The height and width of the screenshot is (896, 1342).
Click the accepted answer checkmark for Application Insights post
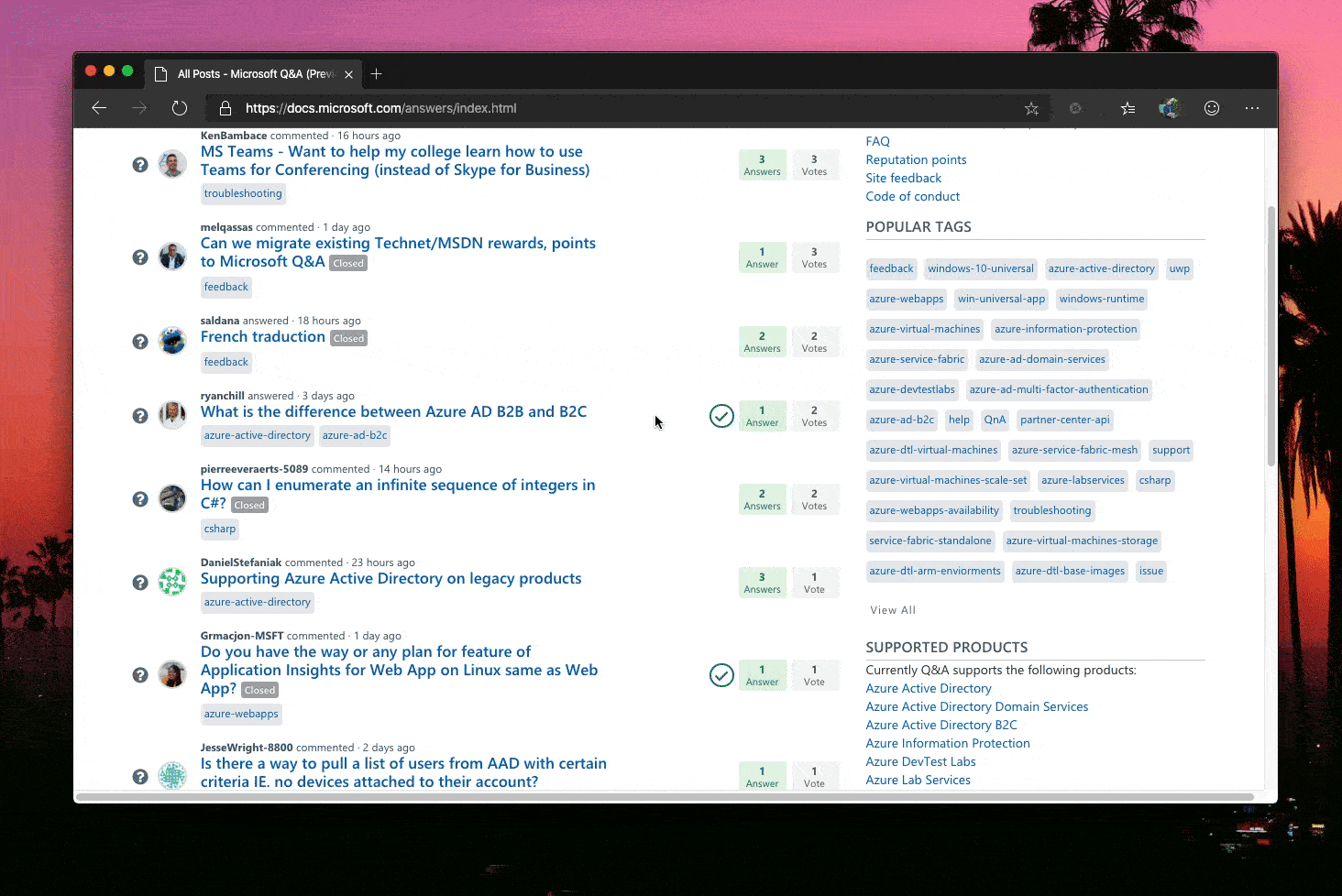point(721,675)
